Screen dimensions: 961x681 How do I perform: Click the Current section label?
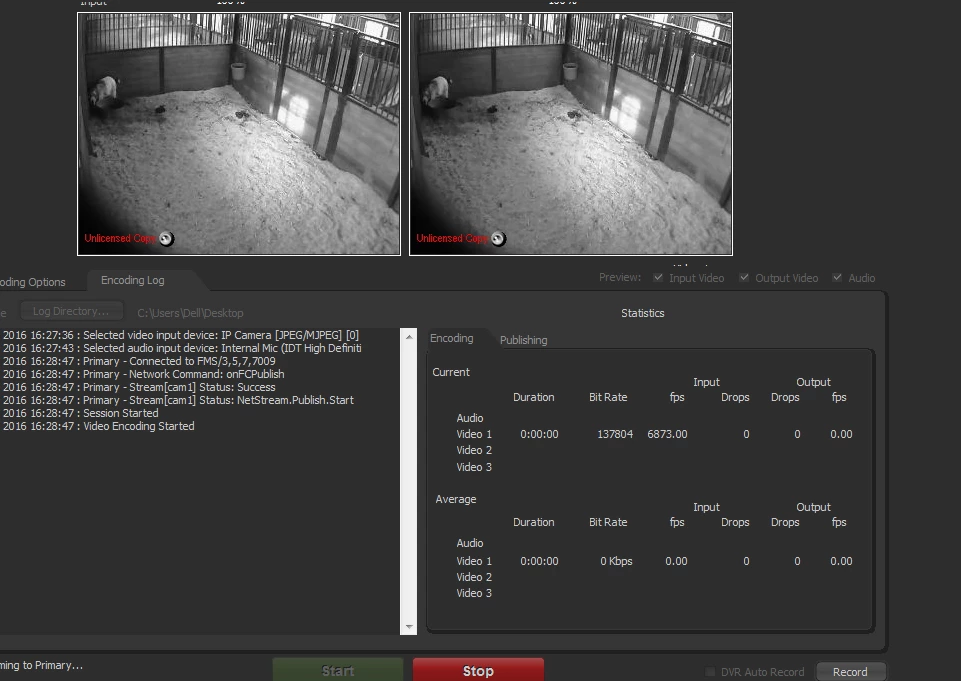pyautogui.click(x=451, y=372)
